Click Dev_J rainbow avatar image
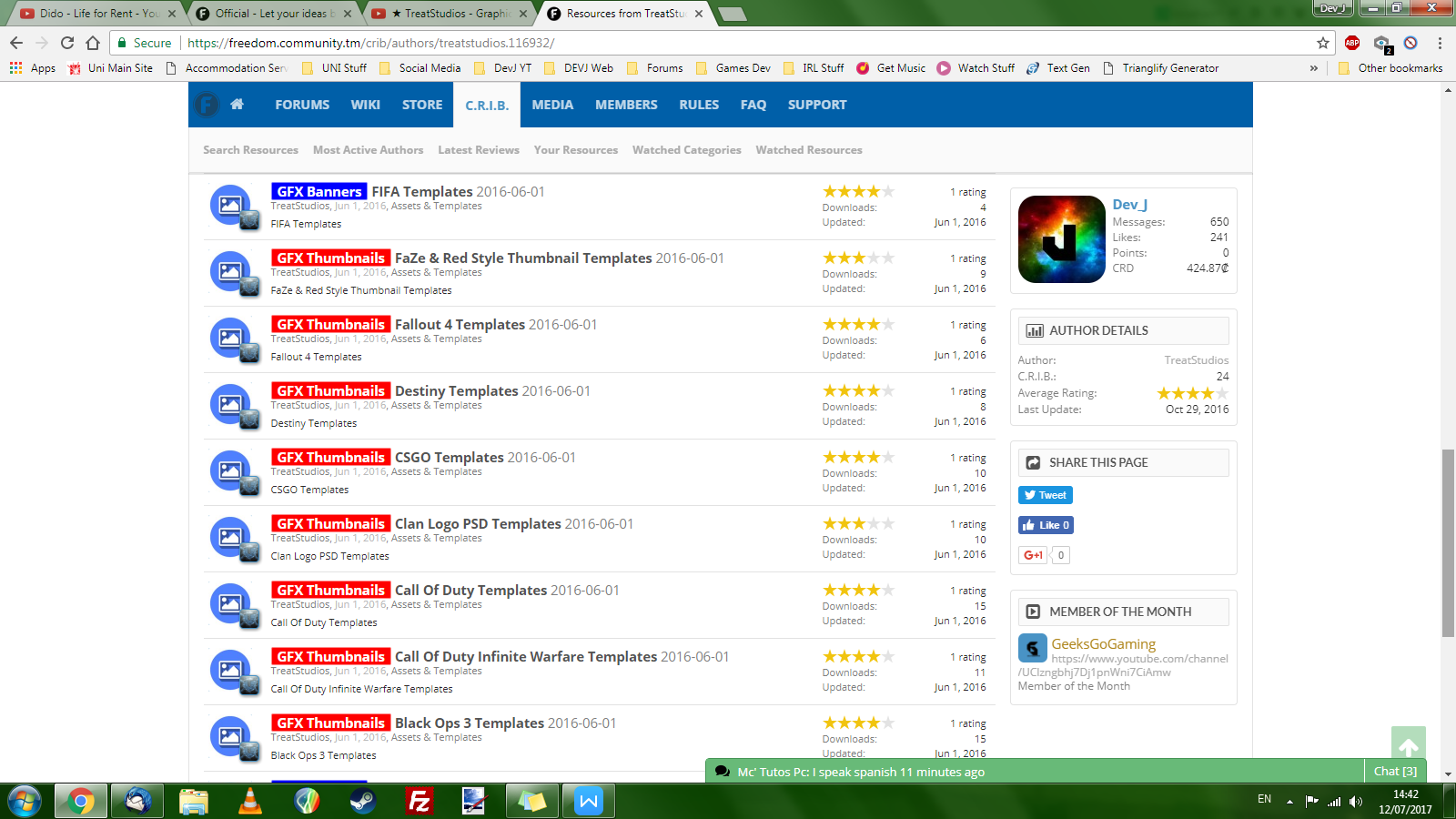This screenshot has width=1456, height=819. 1061,239
